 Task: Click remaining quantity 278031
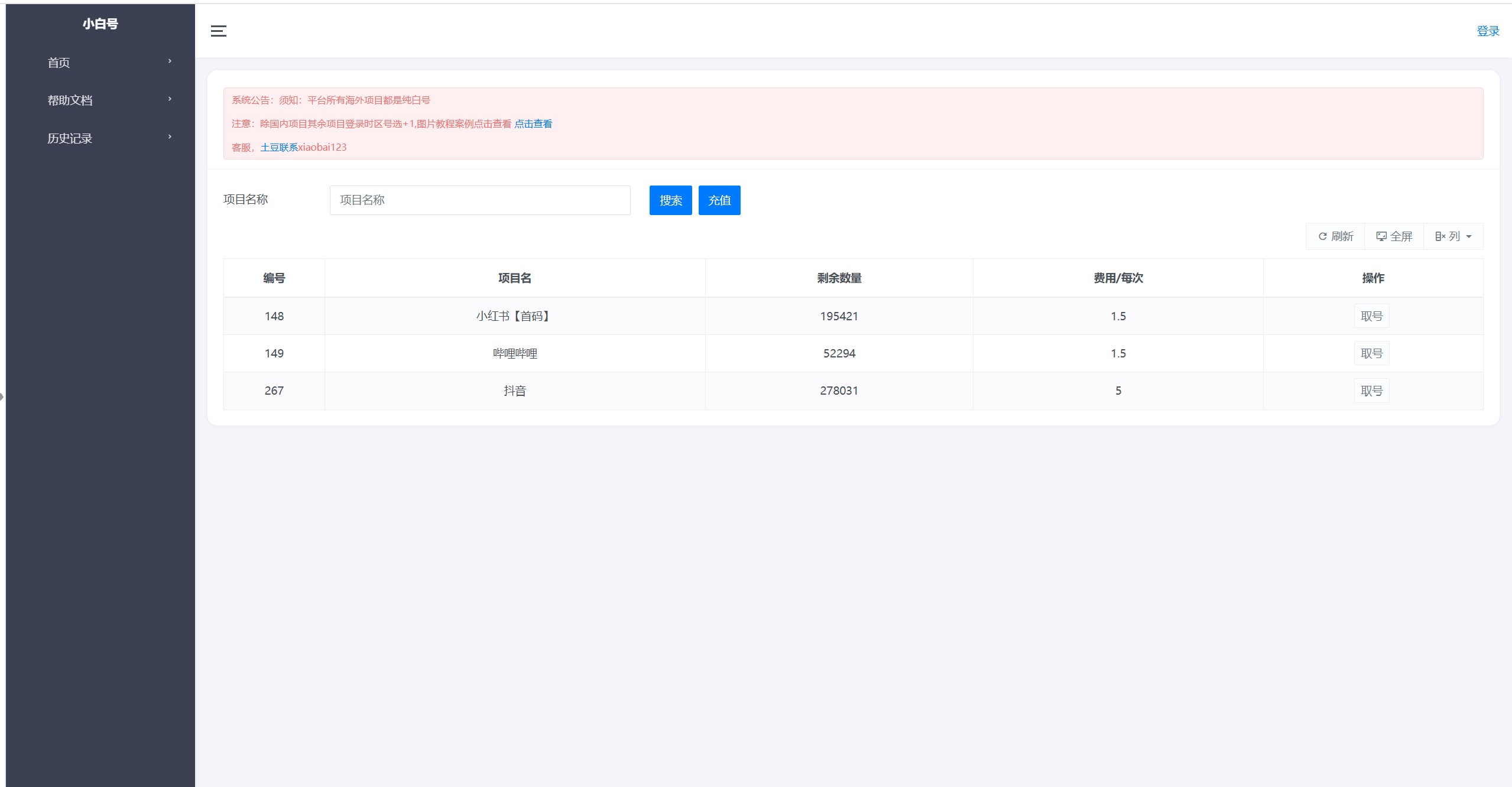[839, 391]
